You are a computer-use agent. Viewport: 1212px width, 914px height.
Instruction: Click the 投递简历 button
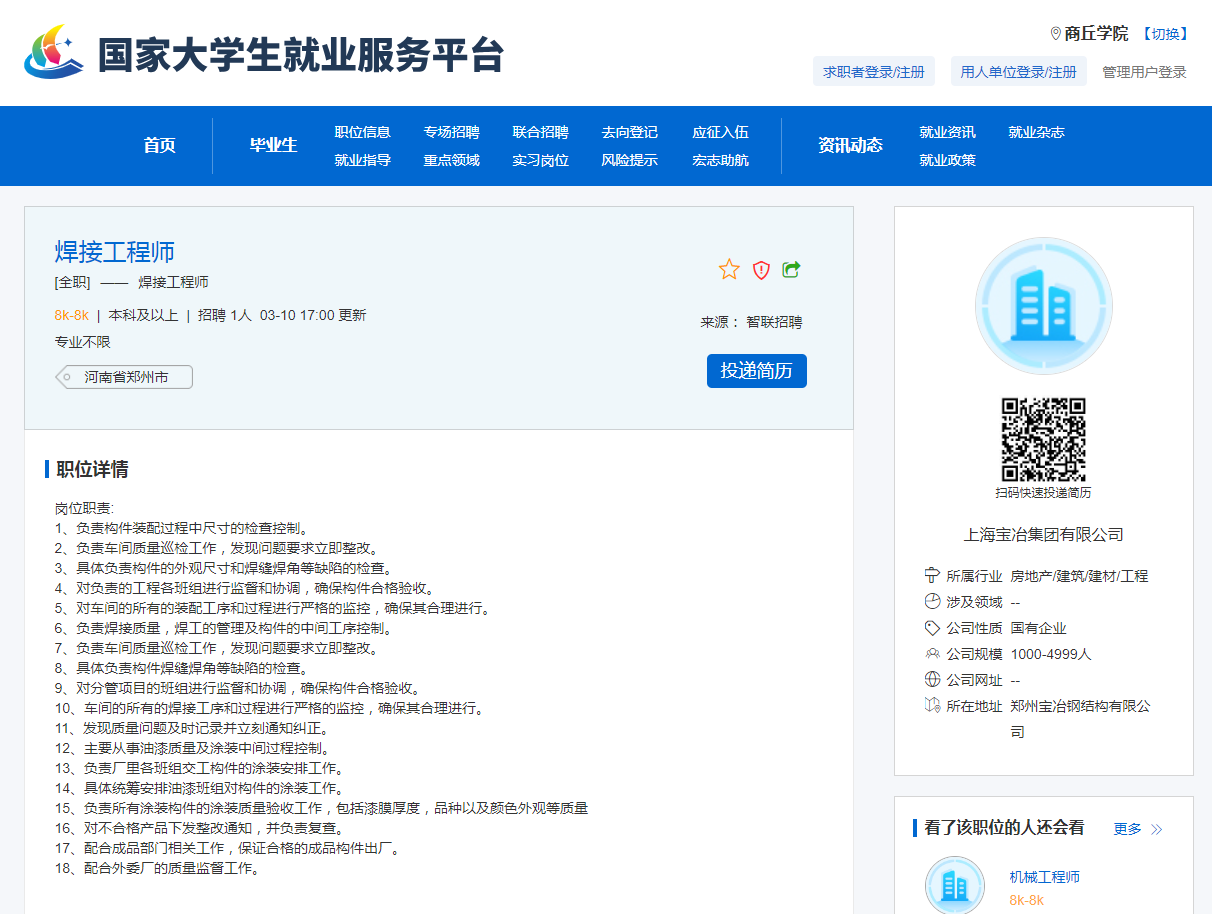pyautogui.click(x=756, y=371)
